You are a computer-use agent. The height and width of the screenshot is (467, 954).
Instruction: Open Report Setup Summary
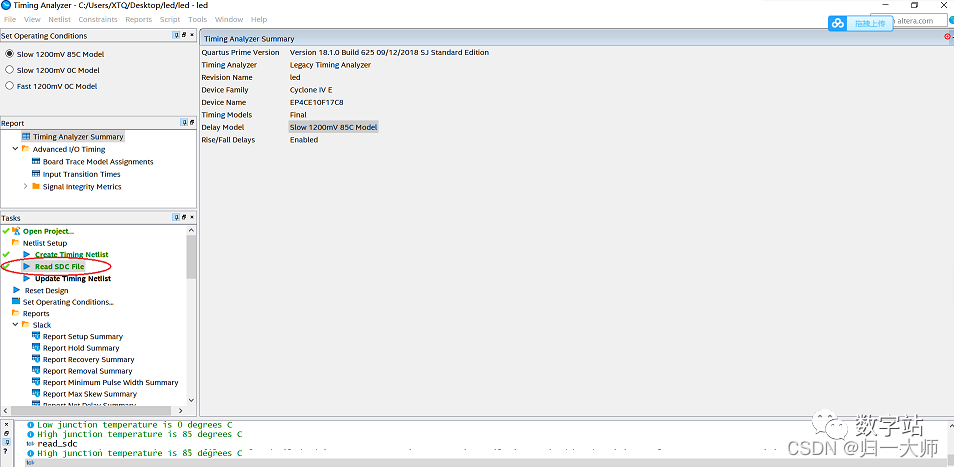click(83, 337)
